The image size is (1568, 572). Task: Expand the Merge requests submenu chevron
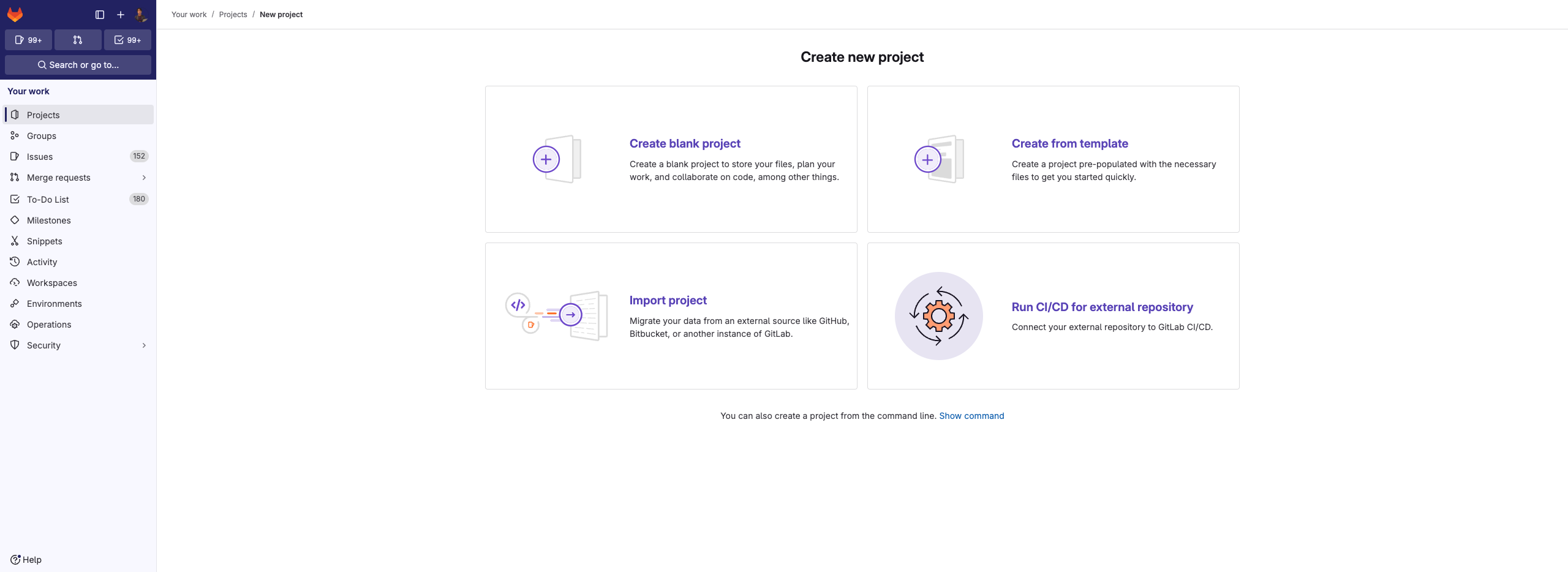(x=144, y=178)
